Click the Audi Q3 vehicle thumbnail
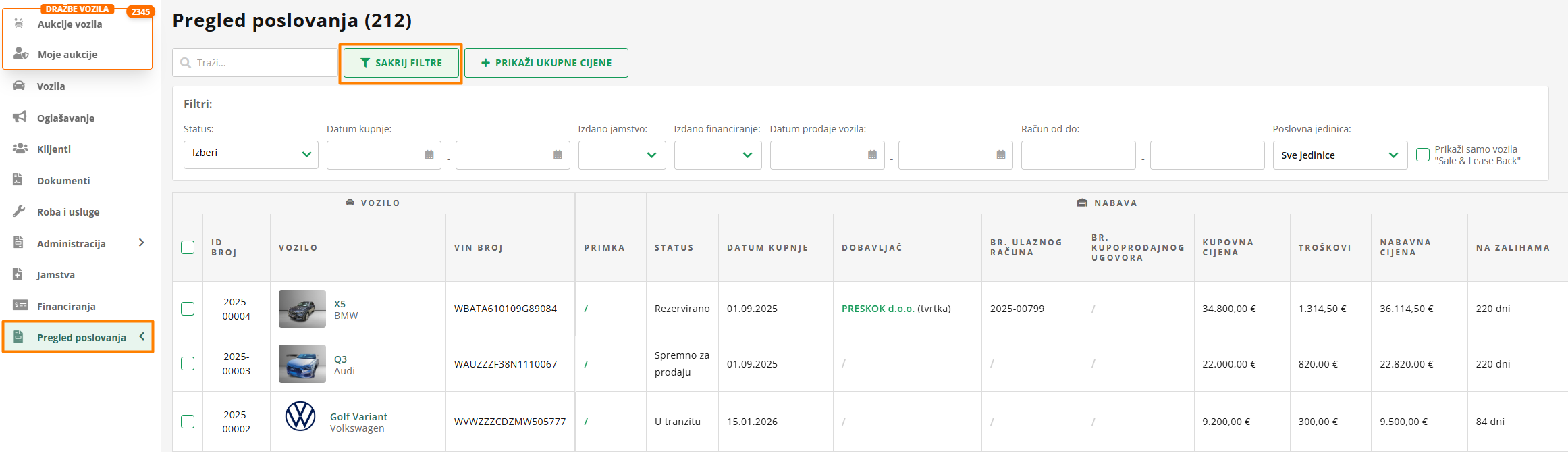Screen dimensions: 1568x452 click(302, 363)
